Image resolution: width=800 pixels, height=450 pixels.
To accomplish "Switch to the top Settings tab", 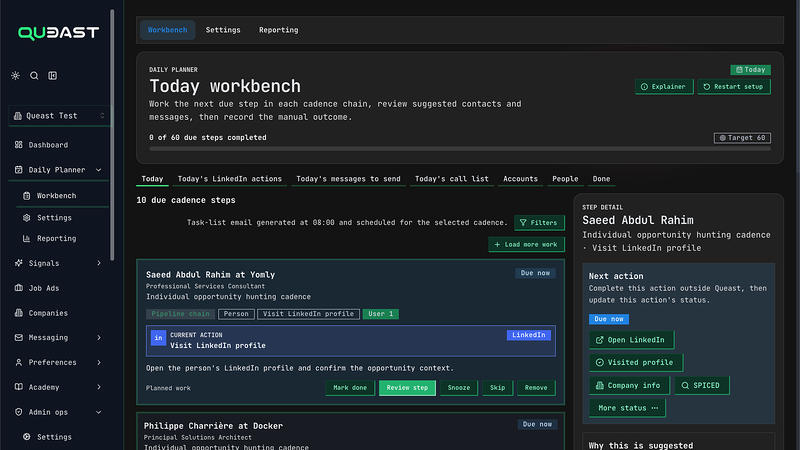I will 223,30.
